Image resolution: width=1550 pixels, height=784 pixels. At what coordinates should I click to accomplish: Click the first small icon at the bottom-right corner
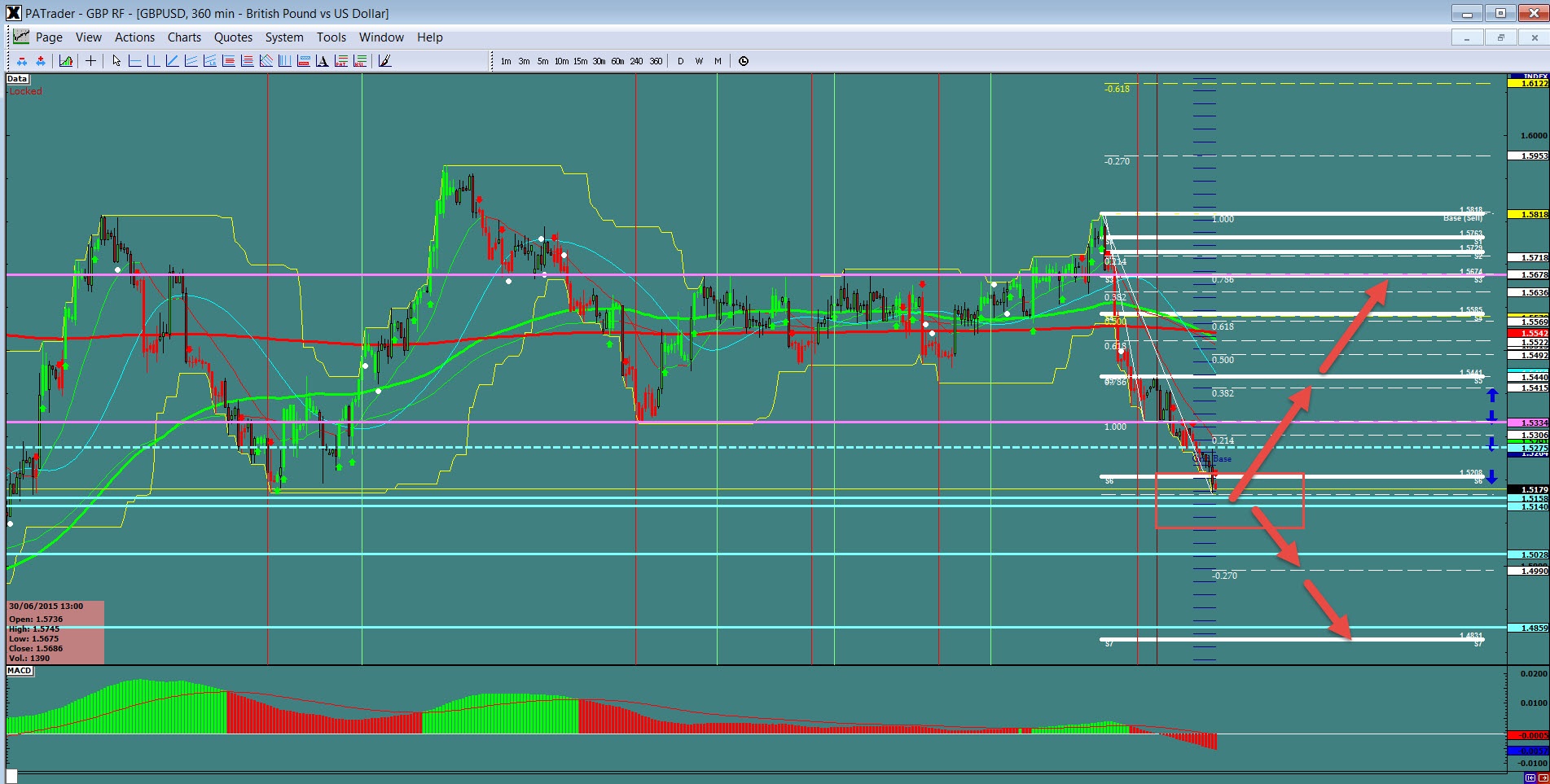point(1529,778)
